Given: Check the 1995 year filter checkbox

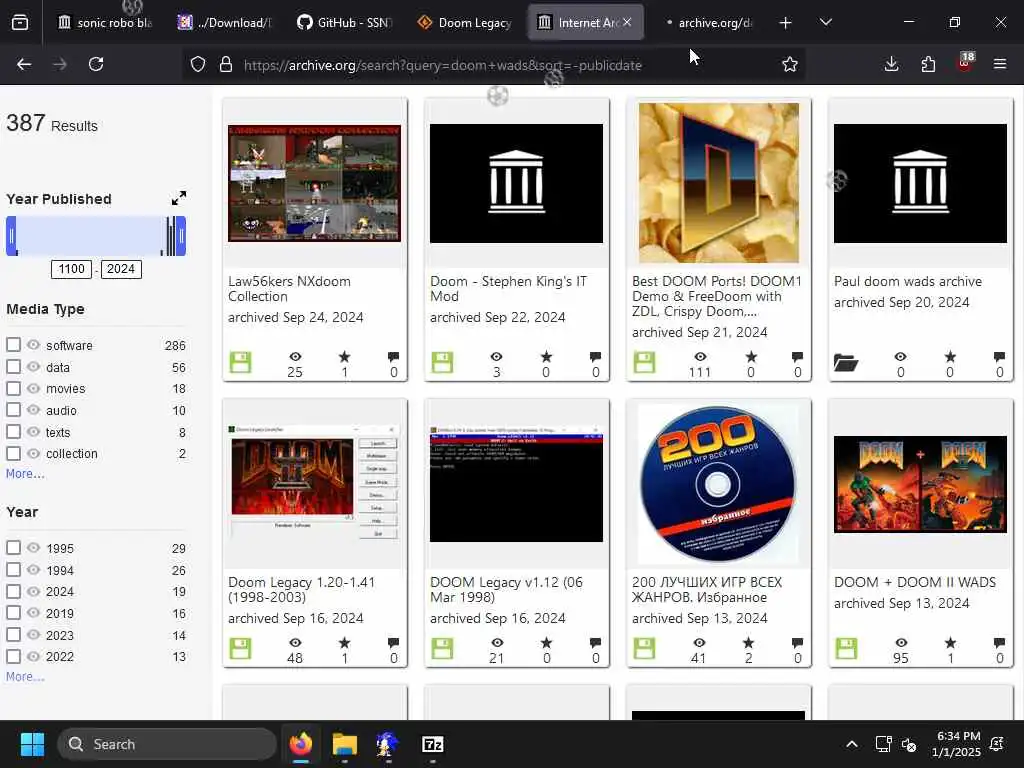Looking at the screenshot, I should click(x=13, y=547).
